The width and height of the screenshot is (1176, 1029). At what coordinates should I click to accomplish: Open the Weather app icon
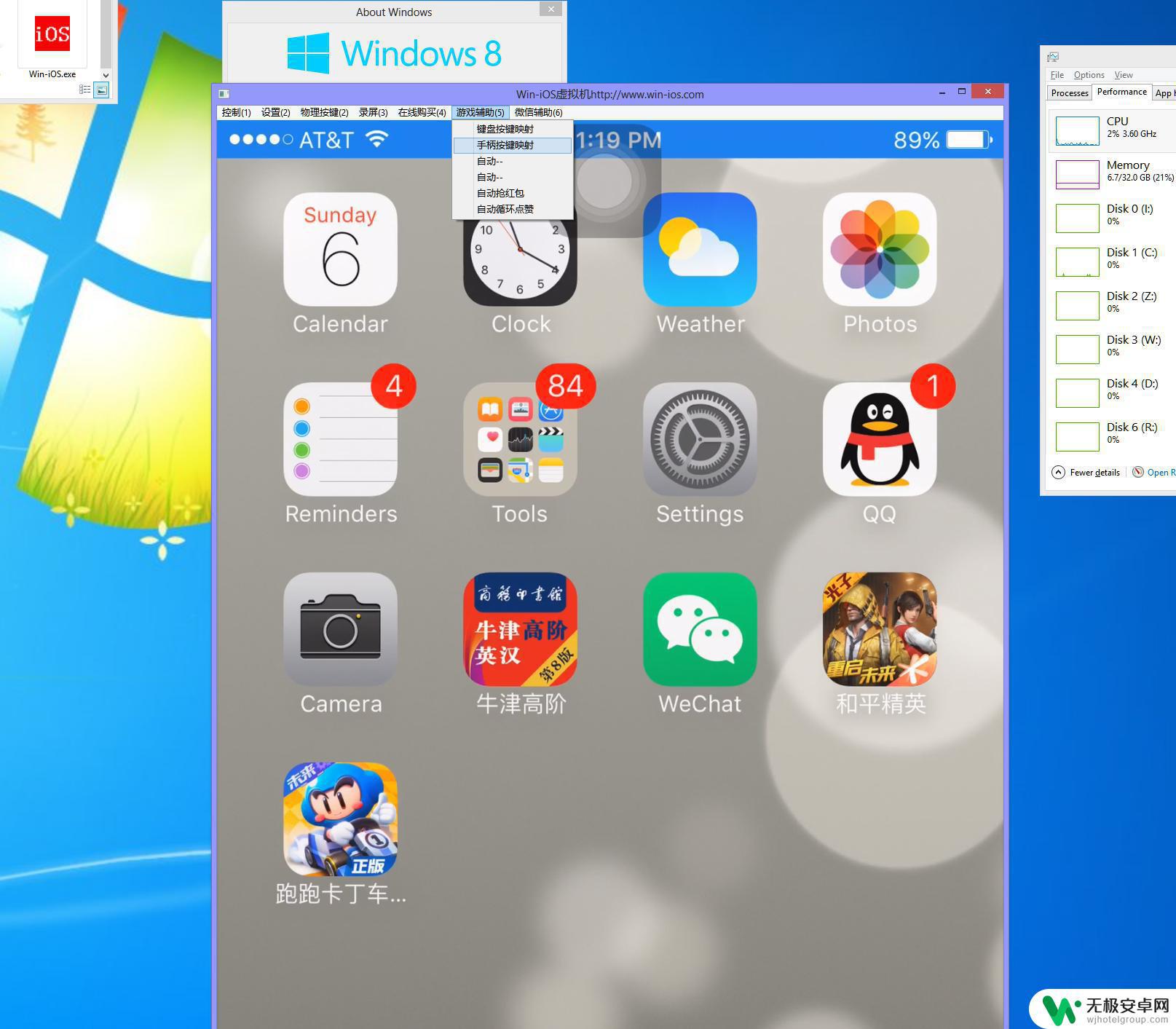point(700,249)
